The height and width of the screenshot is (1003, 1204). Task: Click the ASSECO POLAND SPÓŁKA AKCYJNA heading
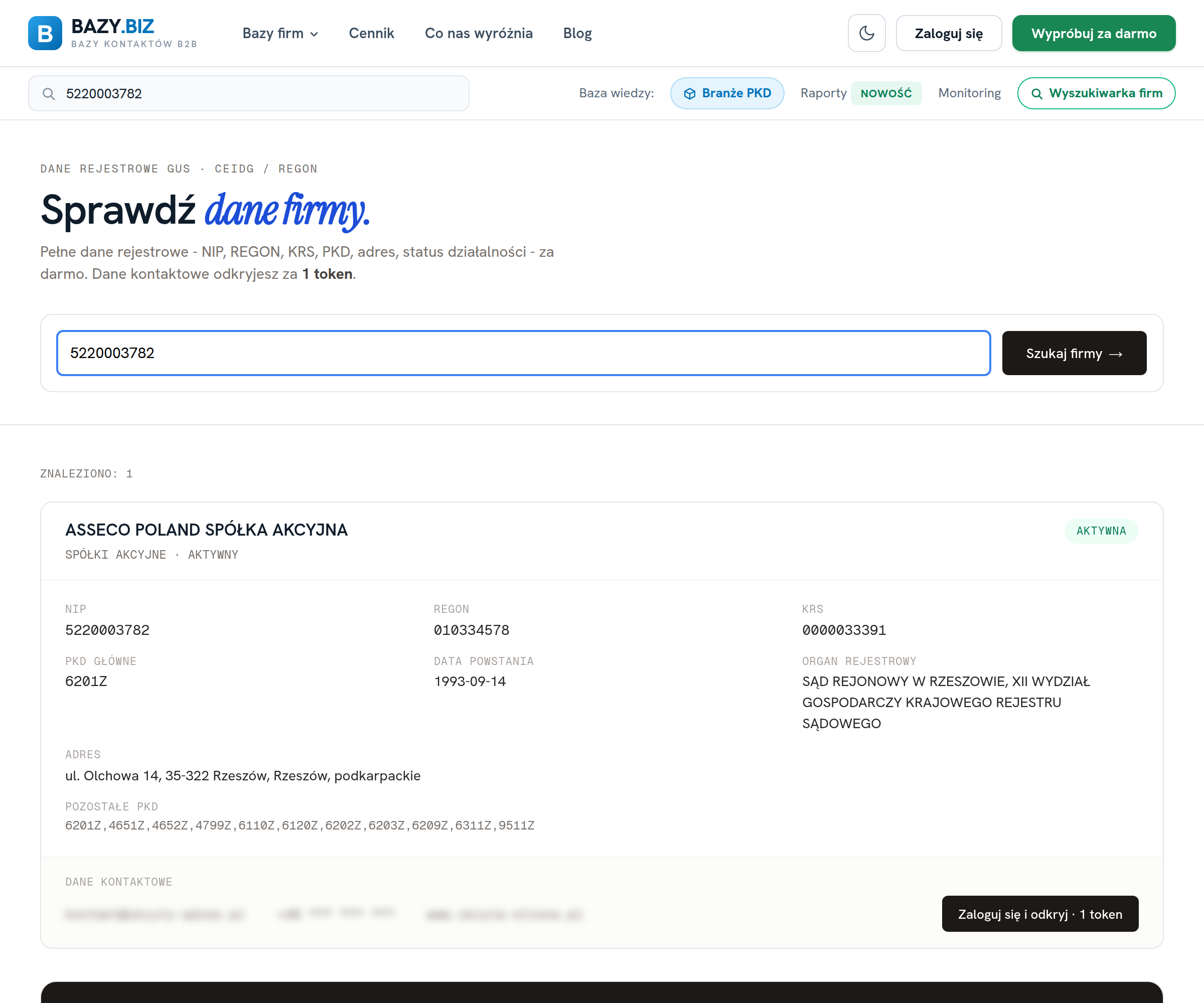coord(206,530)
